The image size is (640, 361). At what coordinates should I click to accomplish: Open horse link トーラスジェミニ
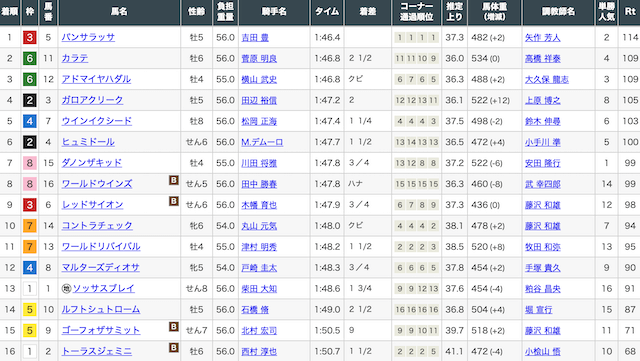click(97, 351)
